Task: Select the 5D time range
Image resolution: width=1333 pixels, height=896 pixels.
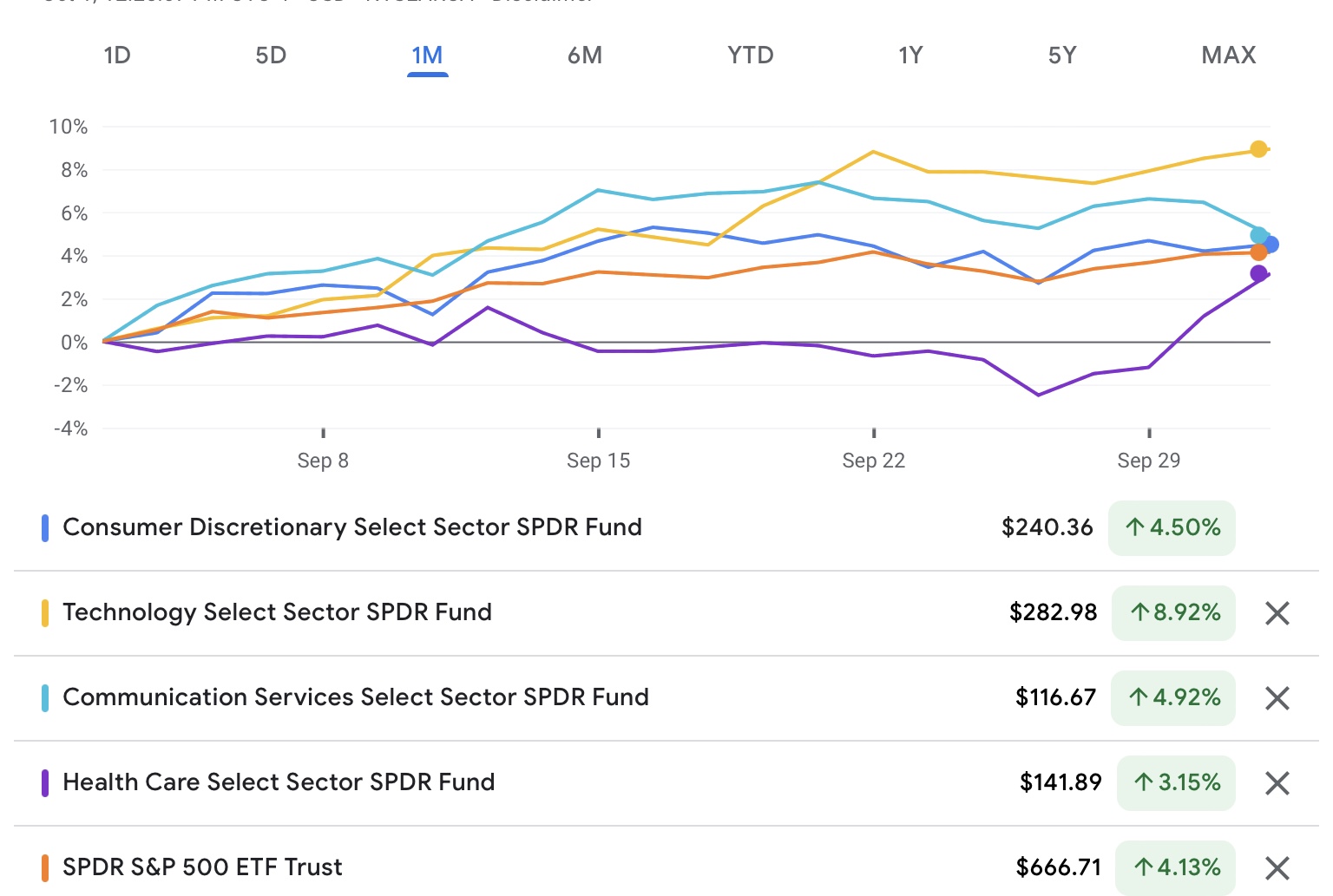Action: point(271,56)
